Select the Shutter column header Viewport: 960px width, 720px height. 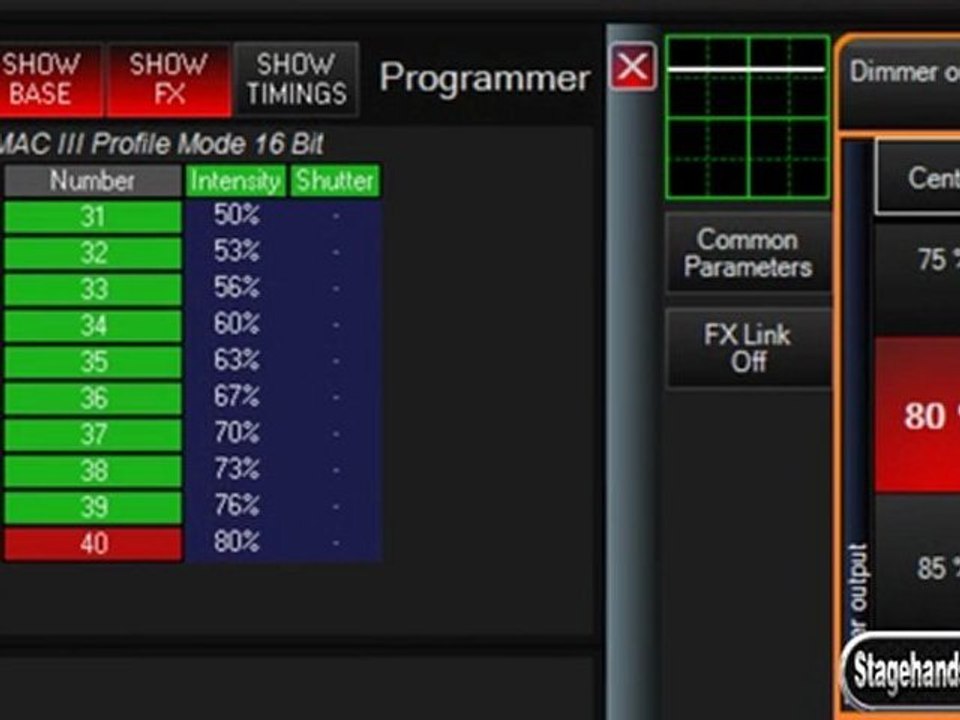pyautogui.click(x=335, y=181)
